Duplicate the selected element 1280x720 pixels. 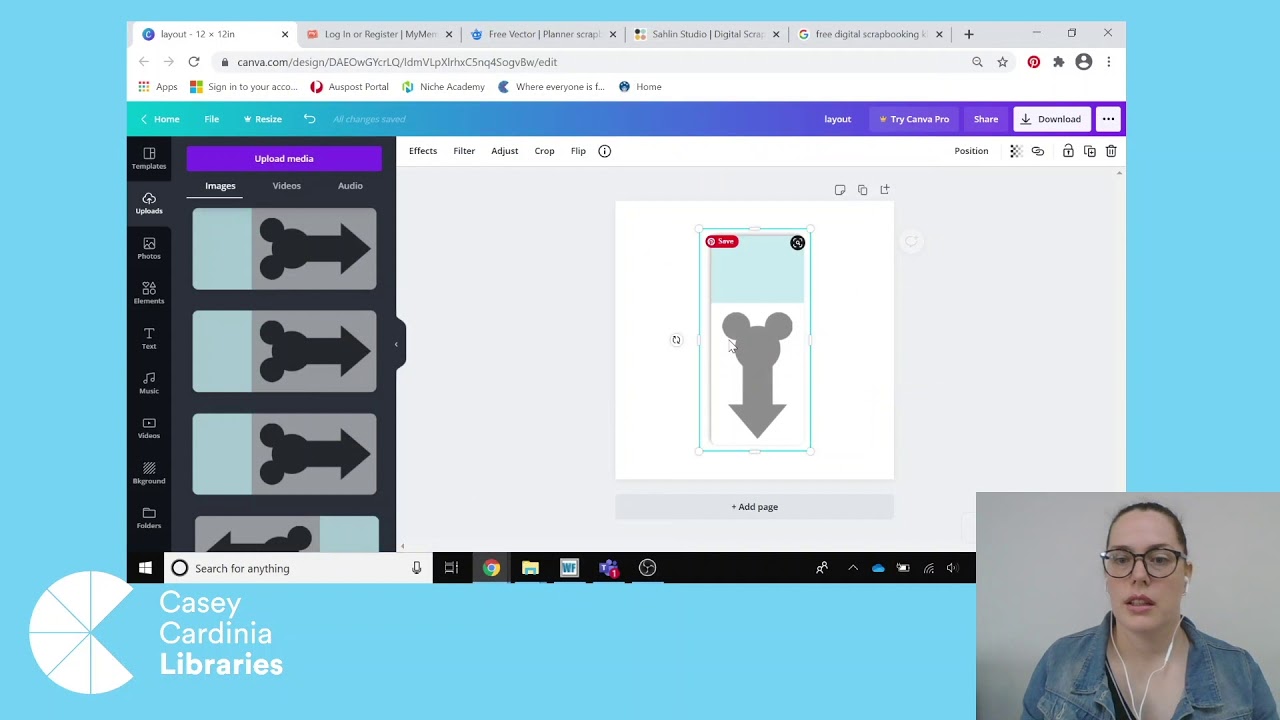1090,151
